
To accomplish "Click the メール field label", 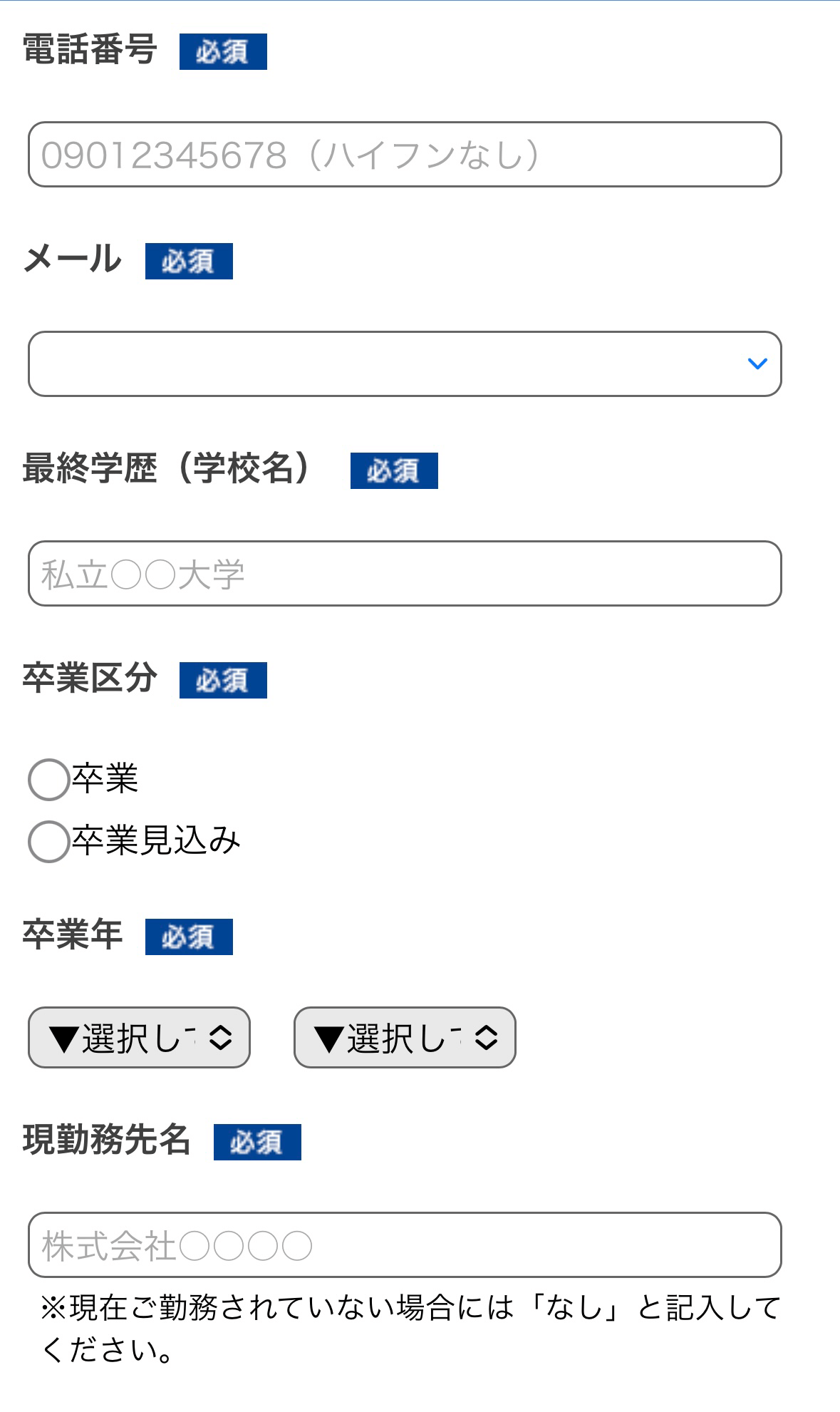I will pos(73,259).
